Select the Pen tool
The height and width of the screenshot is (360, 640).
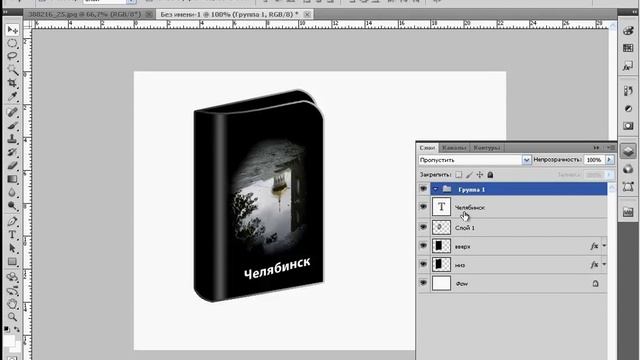click(12, 222)
